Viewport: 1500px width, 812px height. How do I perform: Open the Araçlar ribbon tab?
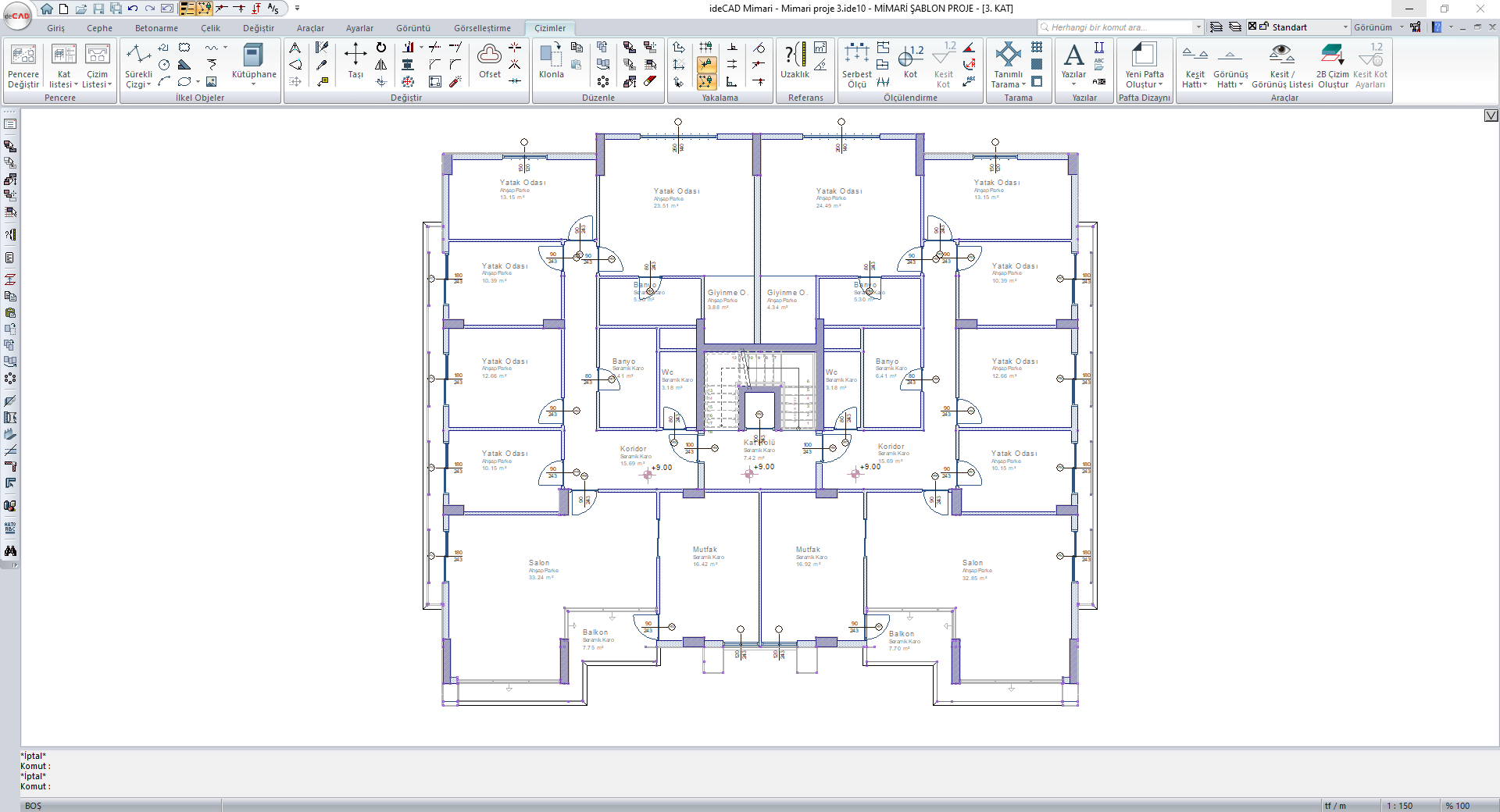[310, 28]
